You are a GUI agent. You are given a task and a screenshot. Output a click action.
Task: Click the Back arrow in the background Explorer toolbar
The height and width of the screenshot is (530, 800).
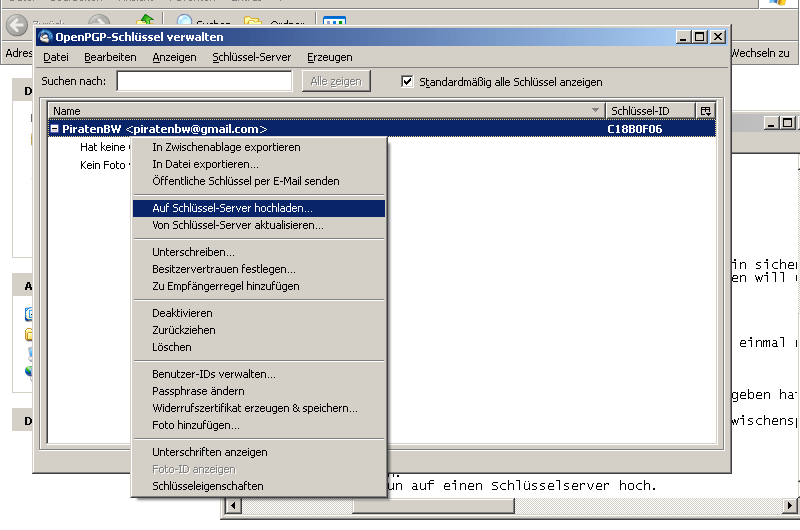point(17,24)
